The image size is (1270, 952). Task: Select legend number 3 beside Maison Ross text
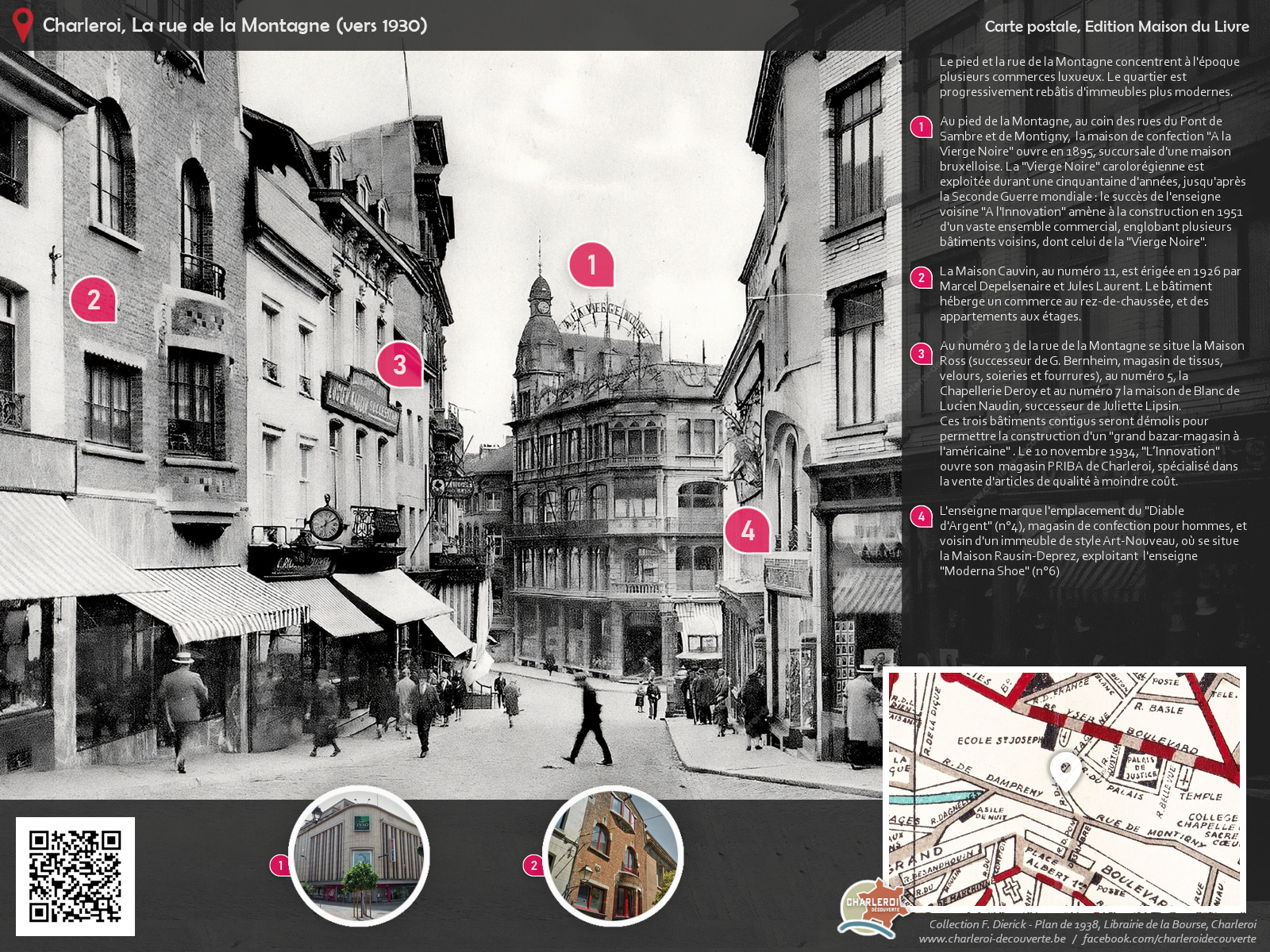[x=921, y=353]
